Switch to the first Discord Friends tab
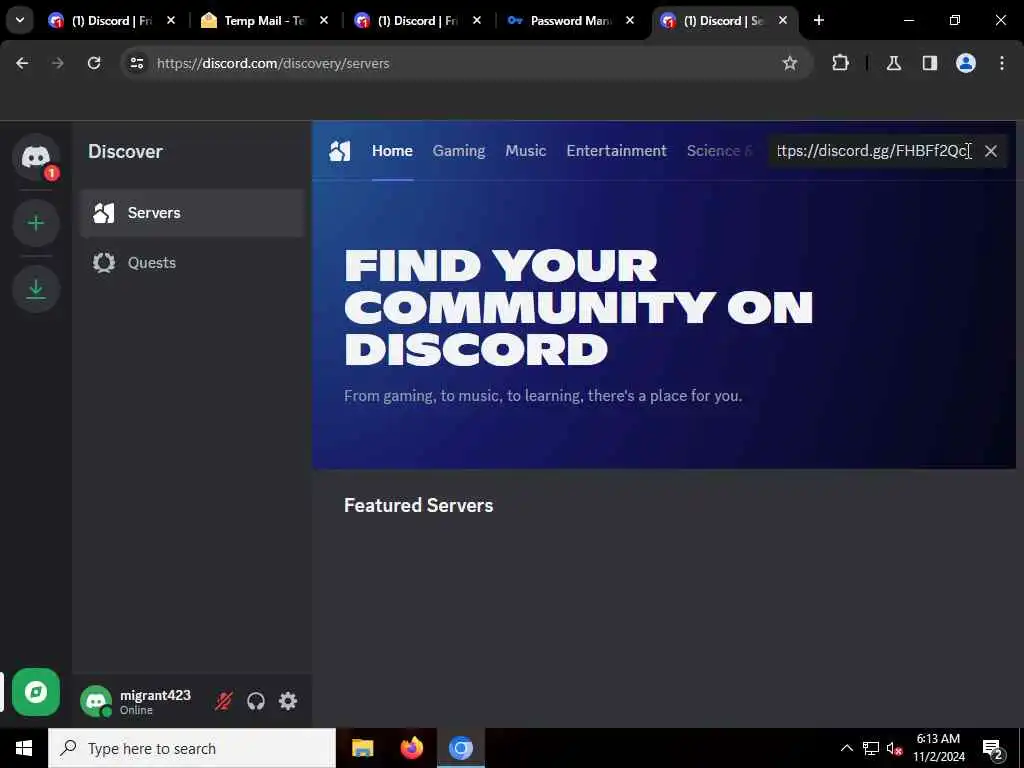Viewport: 1024px width, 768px height. tap(111, 21)
